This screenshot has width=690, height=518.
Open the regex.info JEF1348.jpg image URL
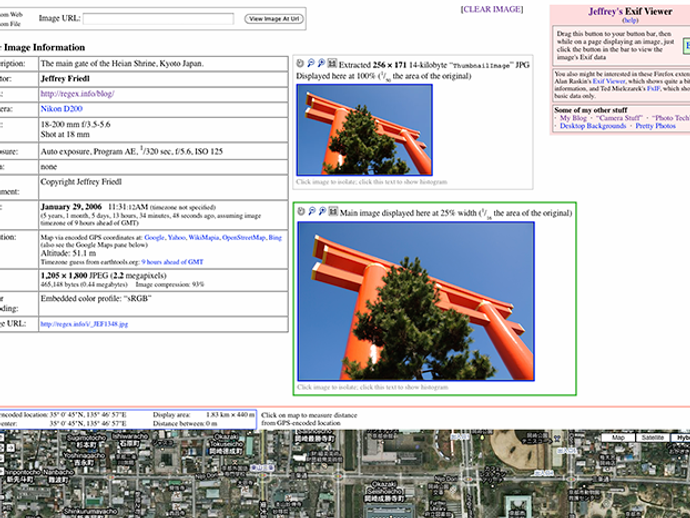coord(84,324)
